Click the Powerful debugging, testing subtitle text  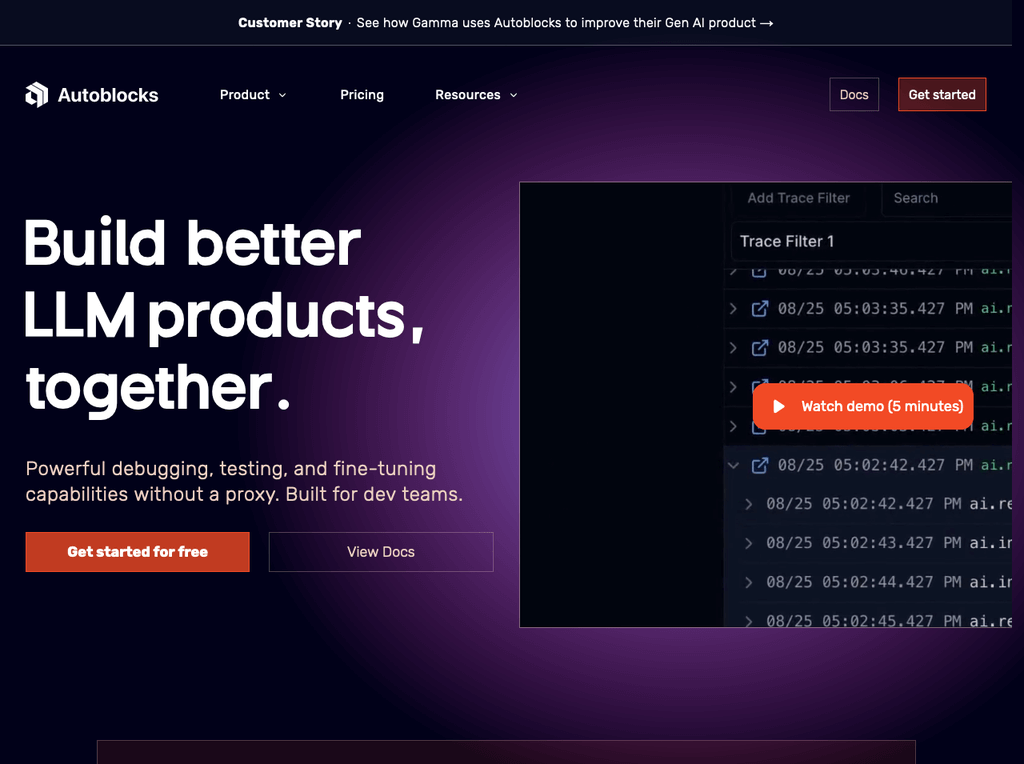[244, 481]
